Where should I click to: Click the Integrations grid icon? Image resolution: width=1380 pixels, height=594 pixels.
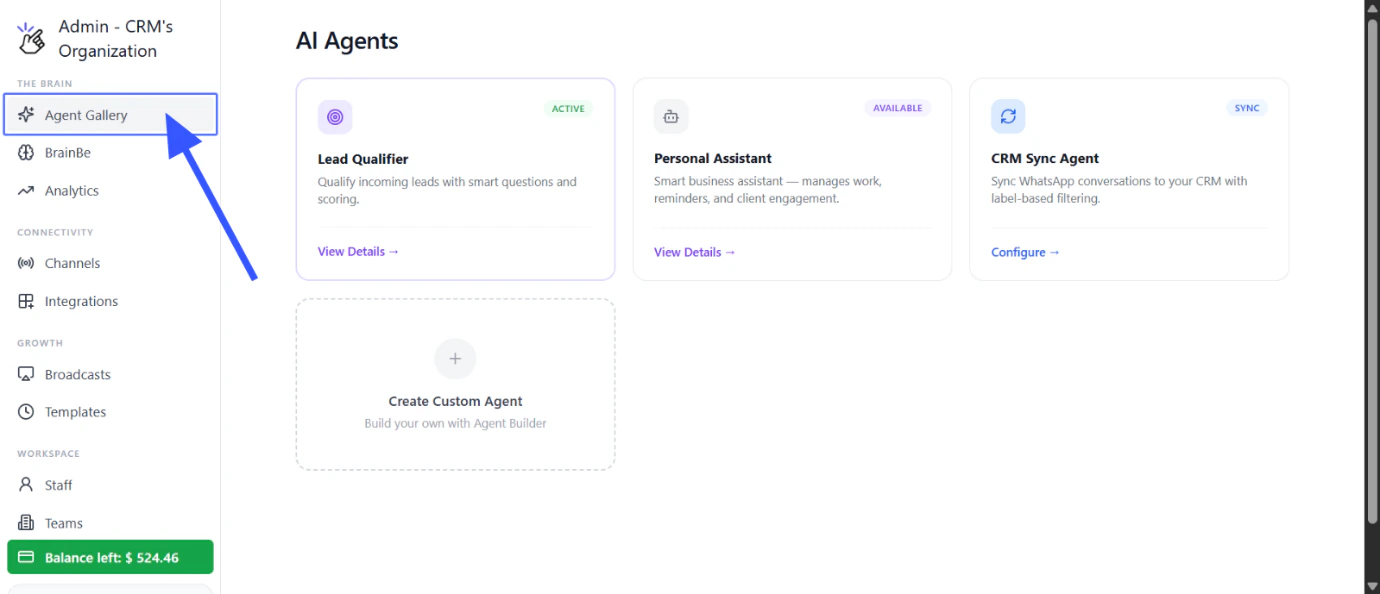(26, 301)
